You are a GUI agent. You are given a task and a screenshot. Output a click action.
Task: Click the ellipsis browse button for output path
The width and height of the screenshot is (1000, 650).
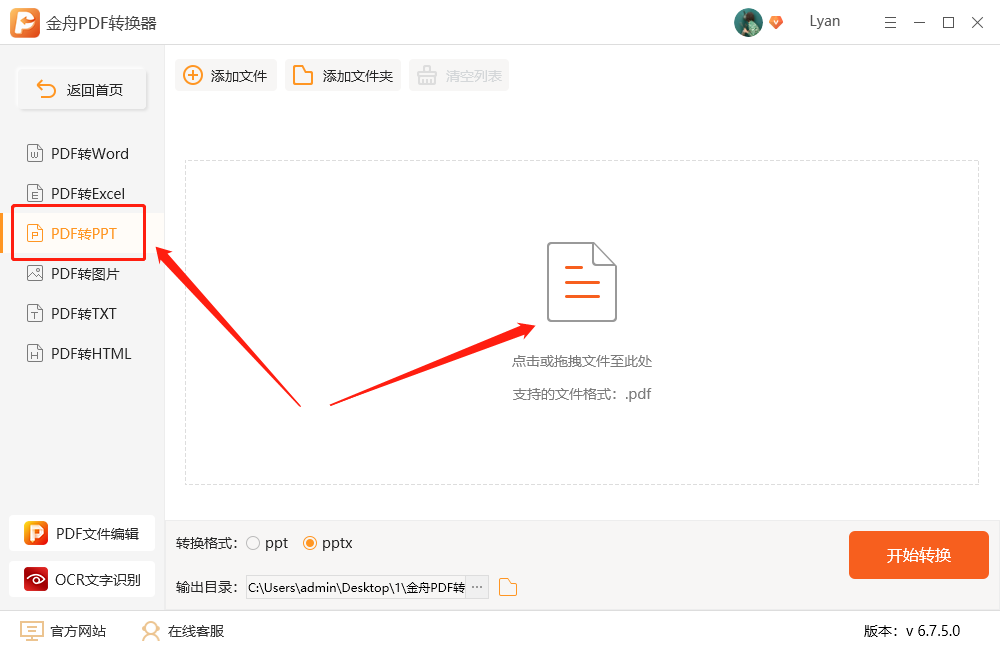click(477, 587)
